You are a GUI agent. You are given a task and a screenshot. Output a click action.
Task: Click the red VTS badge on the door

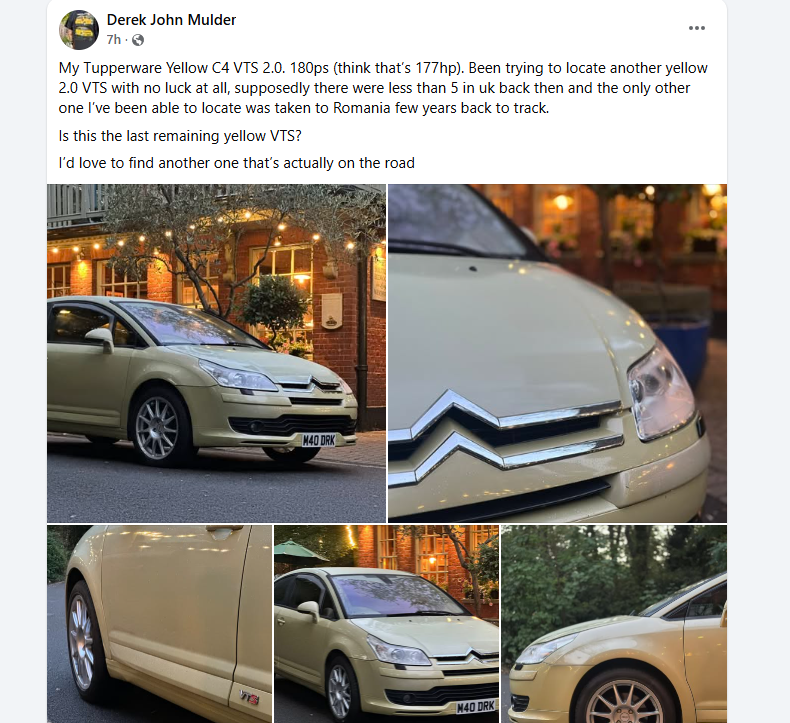coord(249,696)
